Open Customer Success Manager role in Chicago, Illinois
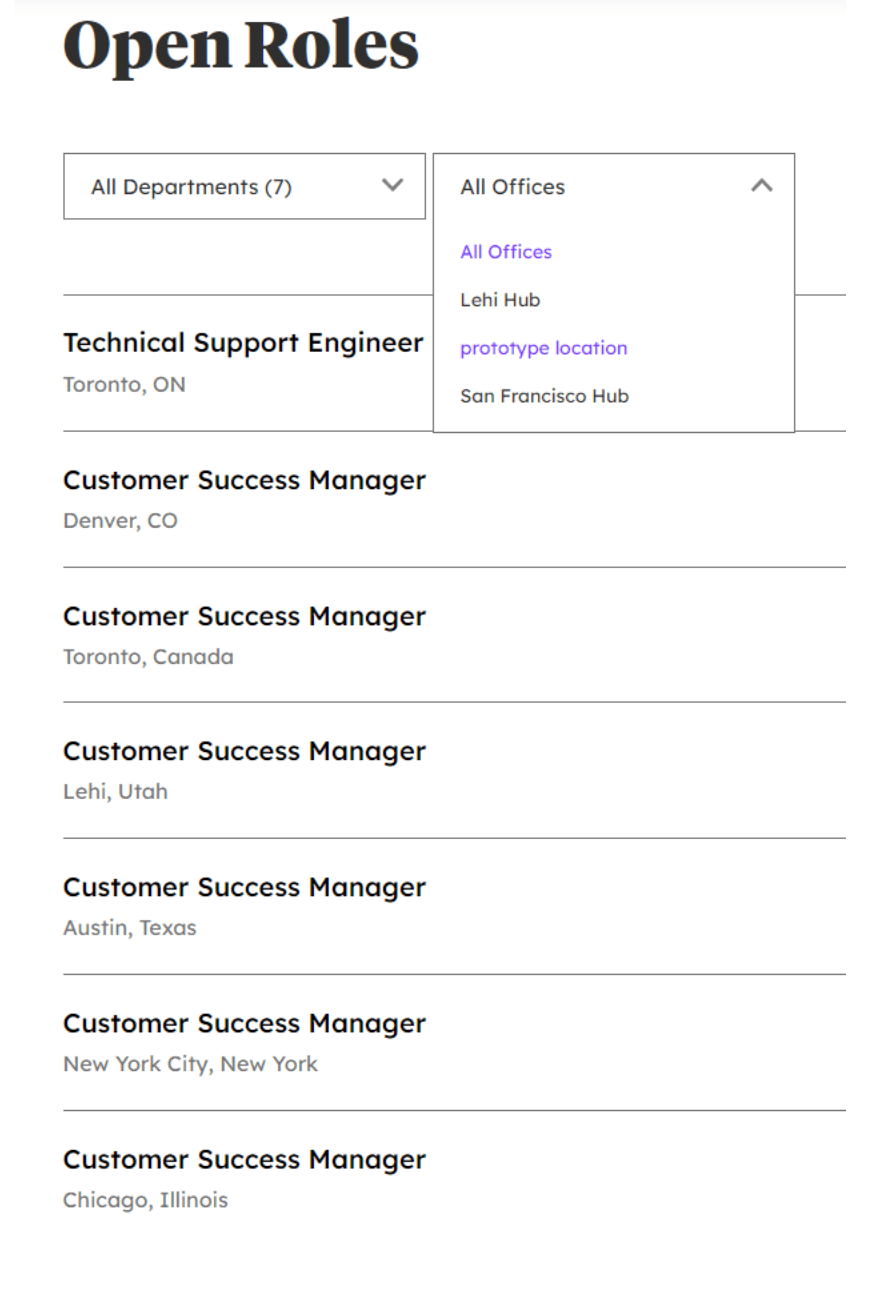Image resolution: width=880 pixels, height=1290 pixels. pyautogui.click(x=244, y=1159)
